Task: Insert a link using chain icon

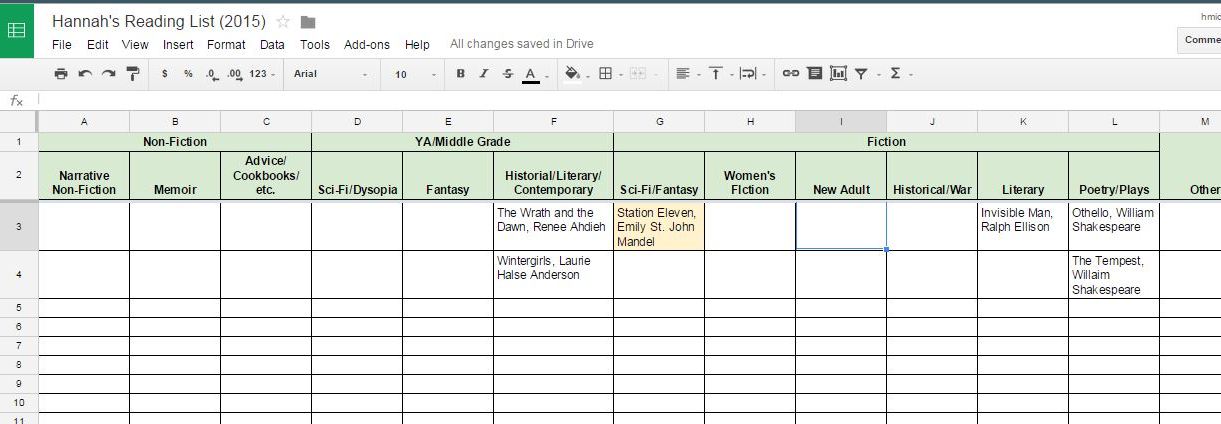Action: (790, 74)
